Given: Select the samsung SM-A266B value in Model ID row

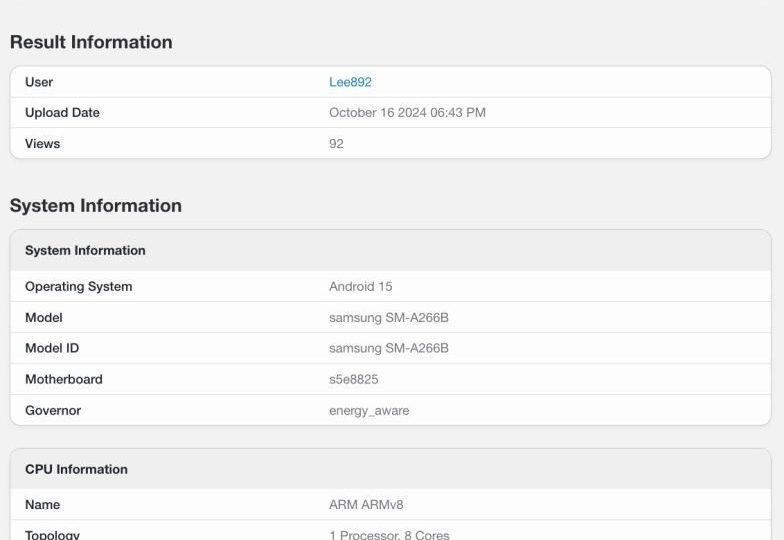Looking at the screenshot, I should click(x=388, y=349).
